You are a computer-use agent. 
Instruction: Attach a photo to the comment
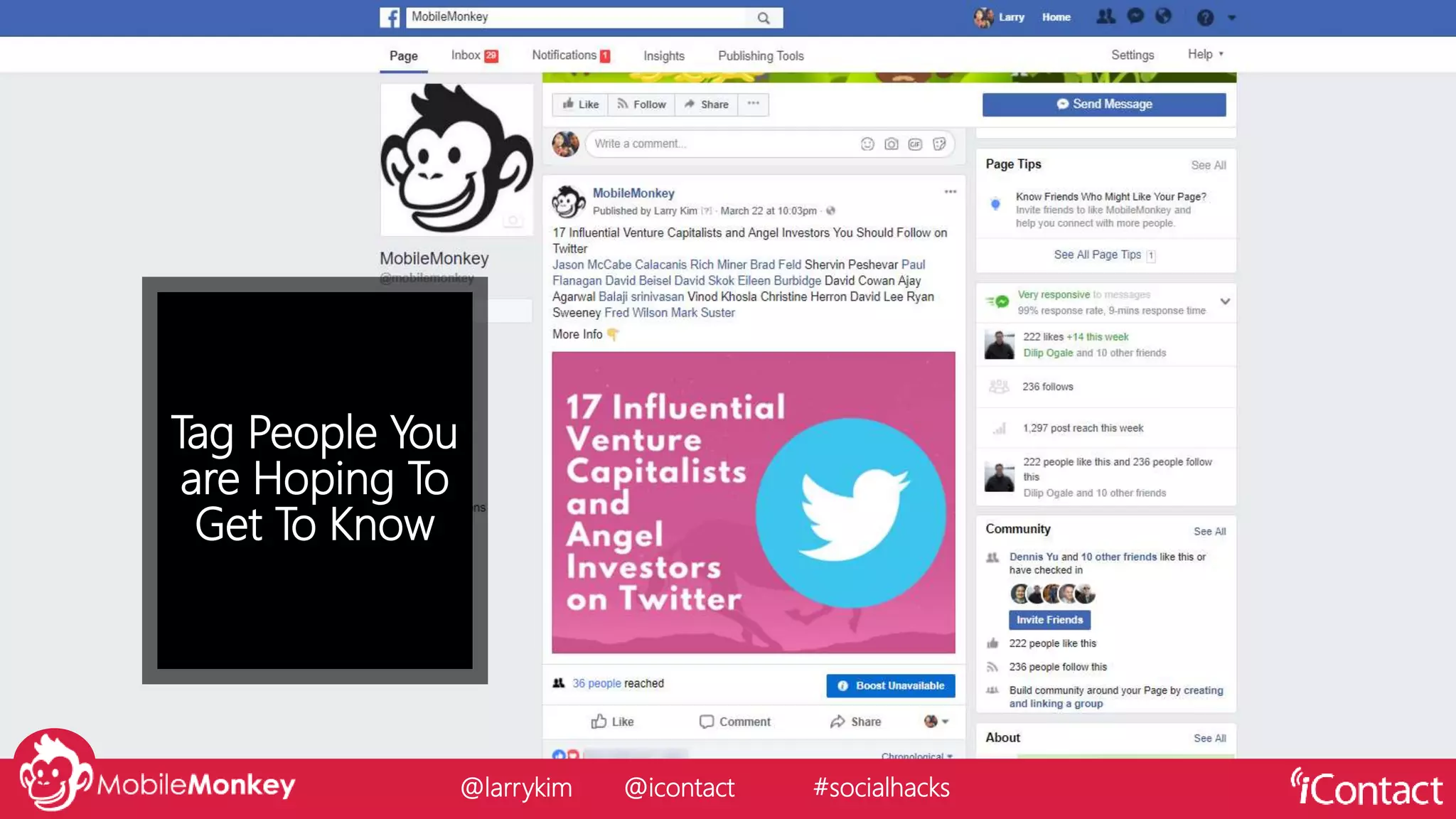(x=892, y=144)
